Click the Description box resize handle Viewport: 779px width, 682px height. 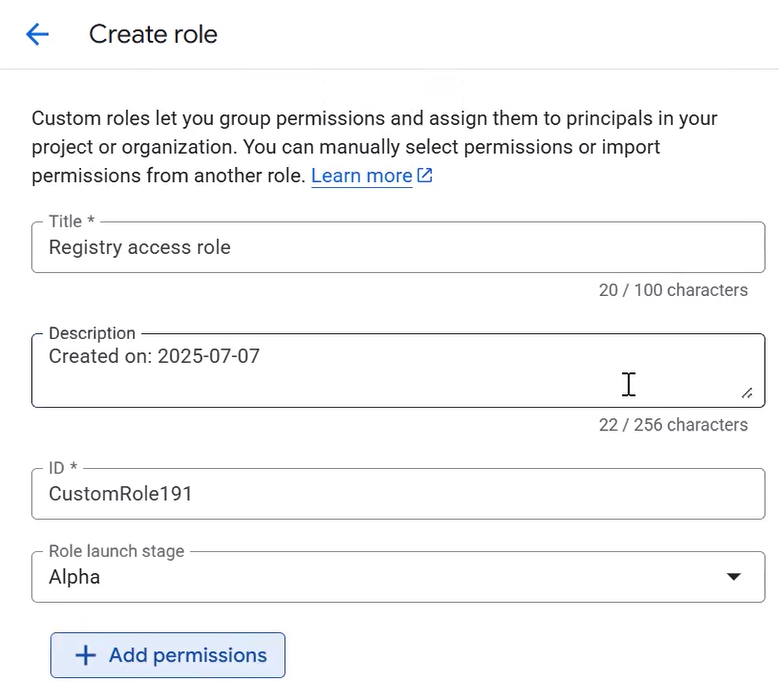point(746,393)
